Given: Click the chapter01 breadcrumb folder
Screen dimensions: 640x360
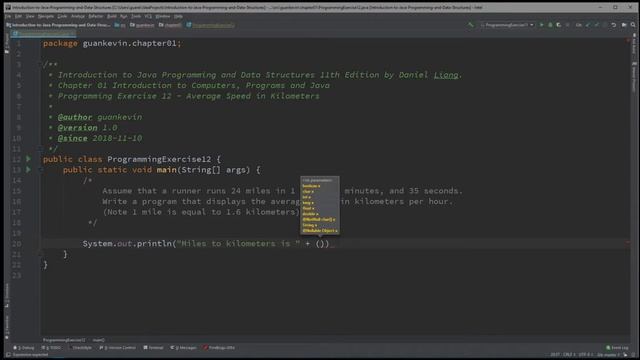Looking at the screenshot, I should coord(170,25).
